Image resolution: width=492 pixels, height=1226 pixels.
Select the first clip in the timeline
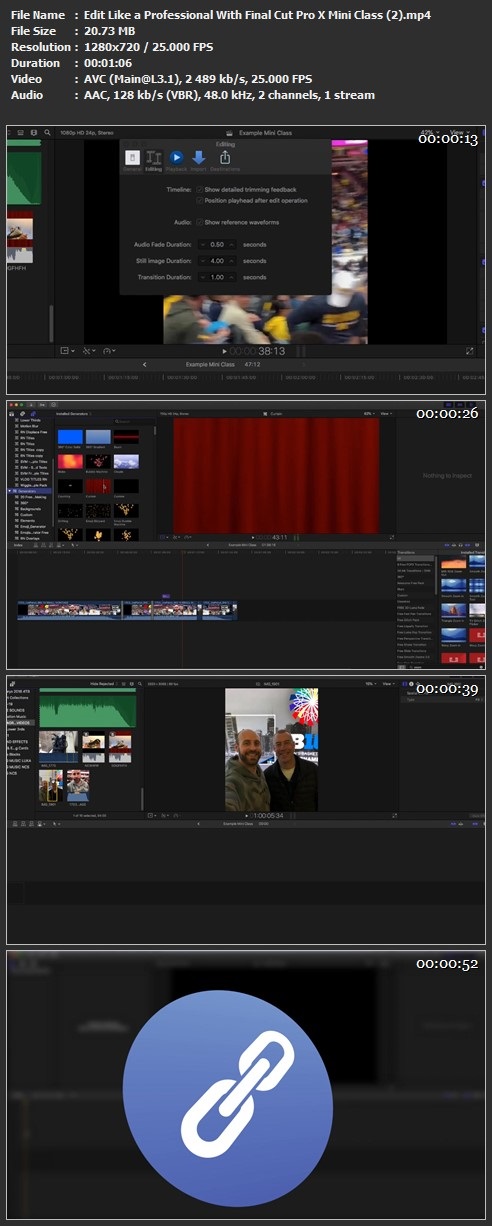69,608
